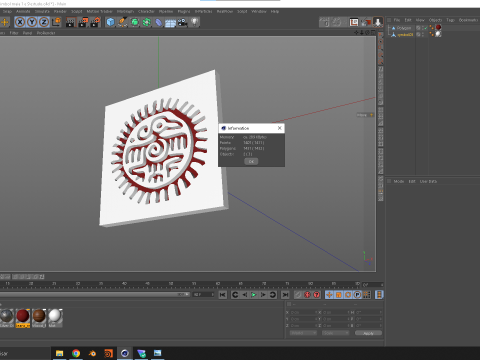Go to previous key button

[x=235, y=295]
